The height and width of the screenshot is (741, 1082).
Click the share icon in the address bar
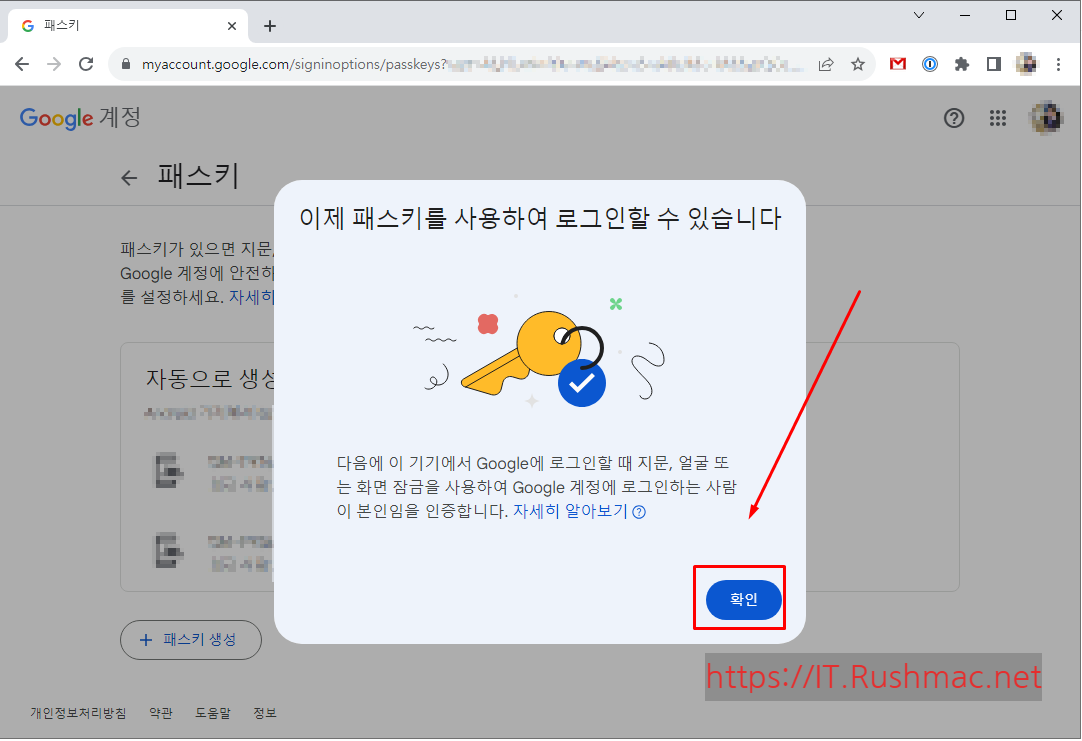coord(826,63)
